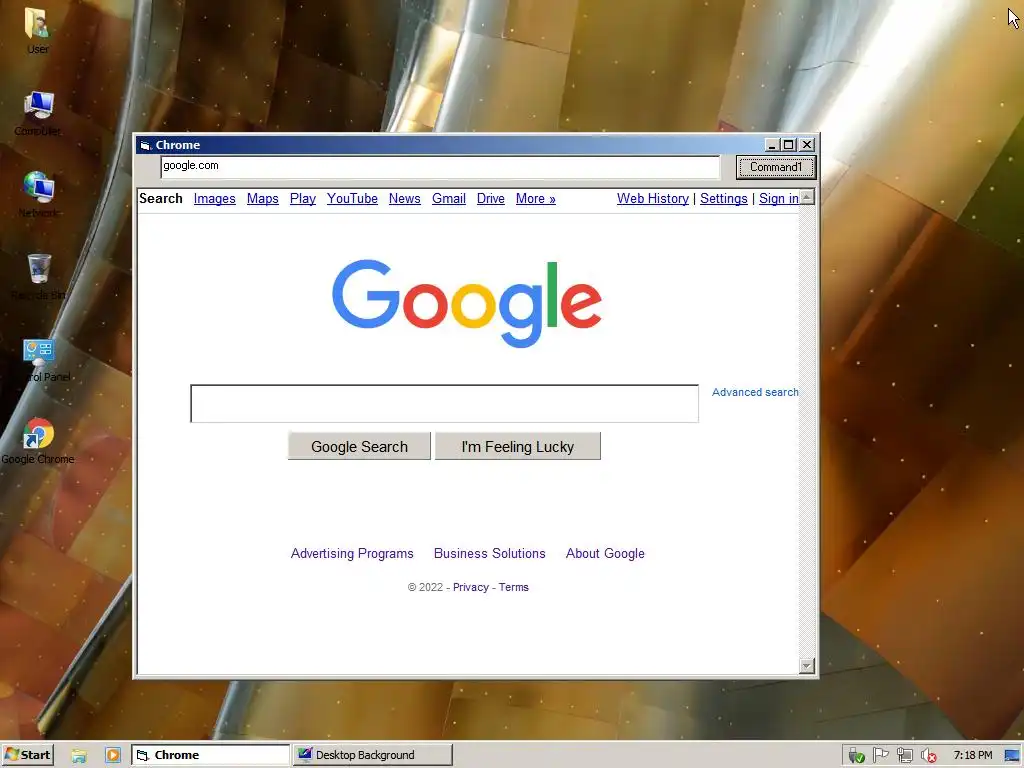Open the Computer desktop icon
The image size is (1024, 768).
tap(38, 113)
